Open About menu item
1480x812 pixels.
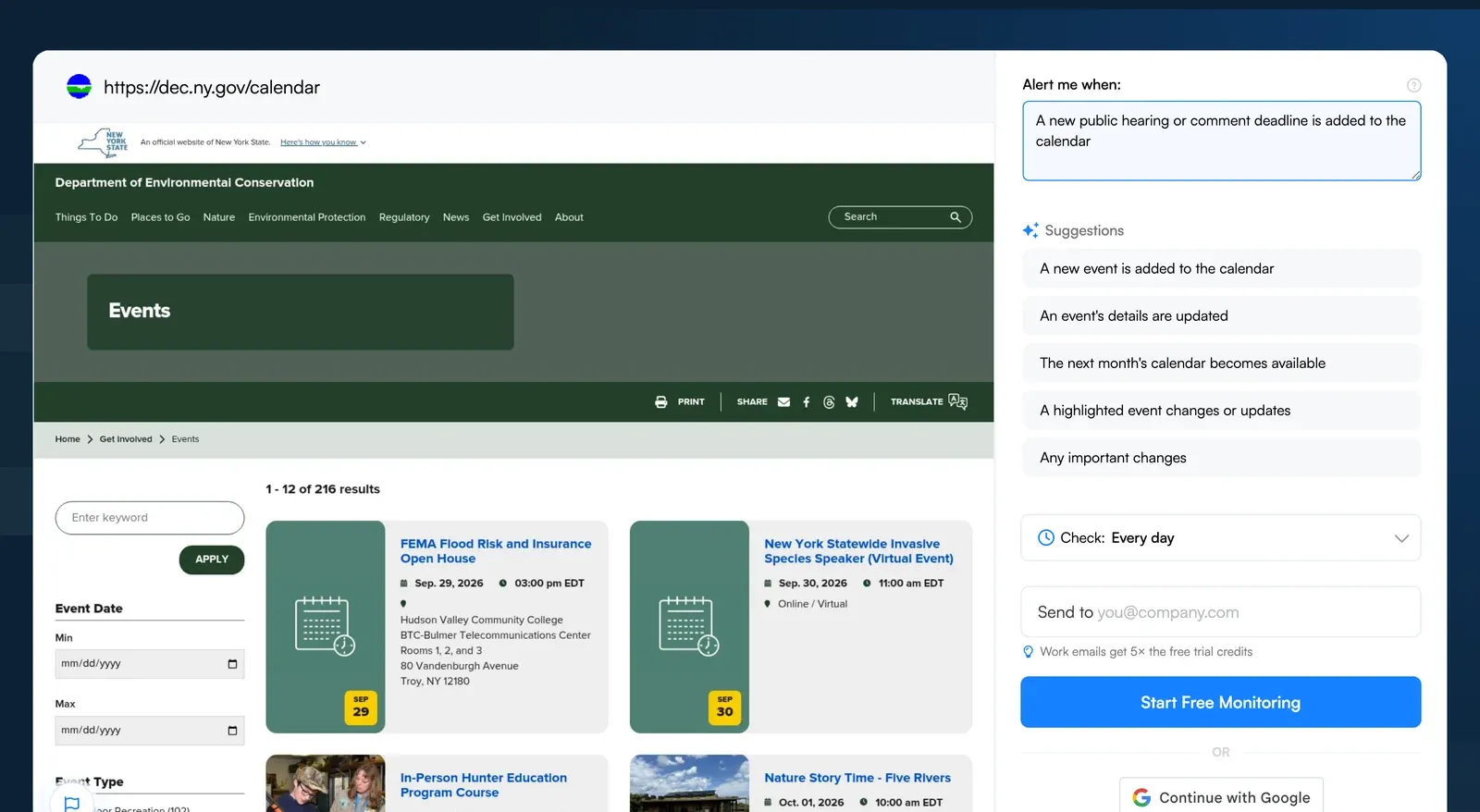pos(569,217)
